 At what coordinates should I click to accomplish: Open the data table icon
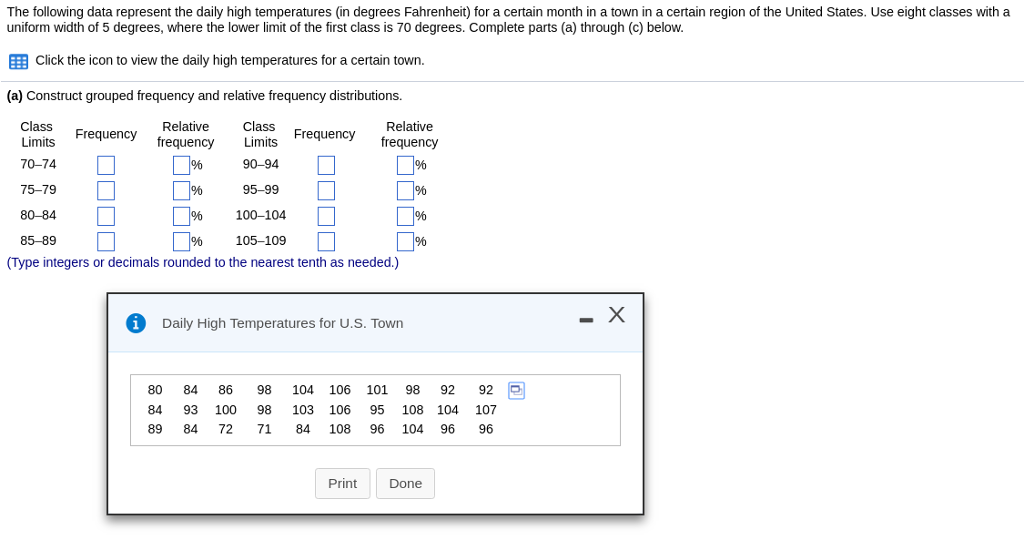click(18, 61)
